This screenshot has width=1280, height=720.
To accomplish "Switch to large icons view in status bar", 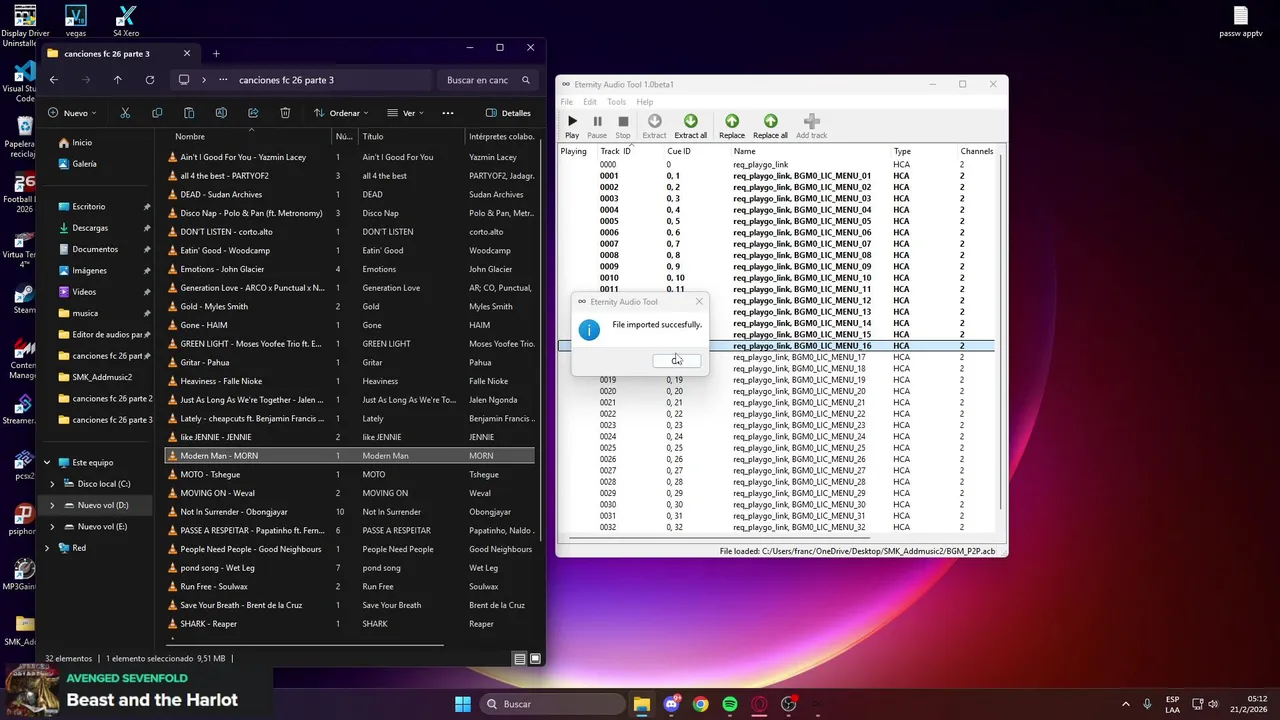I will 535,659.
